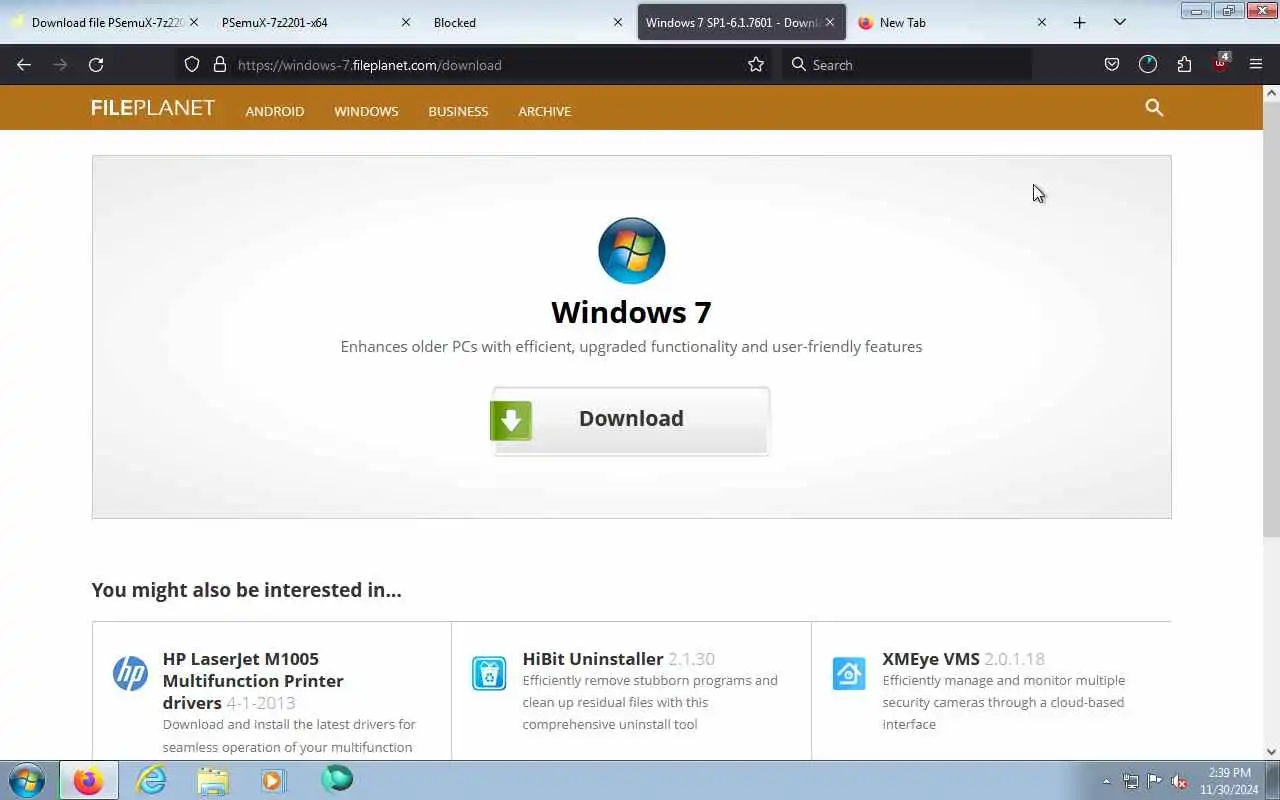Click the Firefox taskbar icon
Viewport: 1280px width, 800px height.
tap(88, 780)
